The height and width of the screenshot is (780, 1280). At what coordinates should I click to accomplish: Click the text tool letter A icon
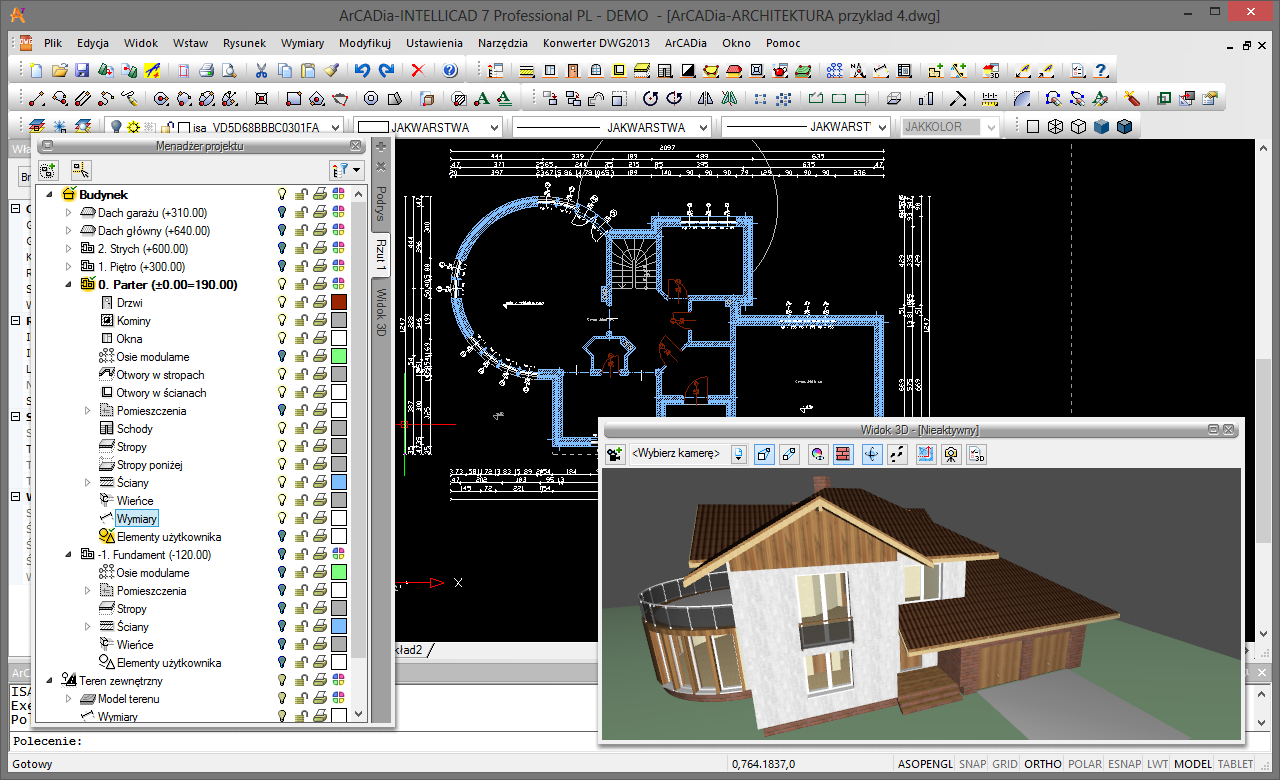point(482,99)
